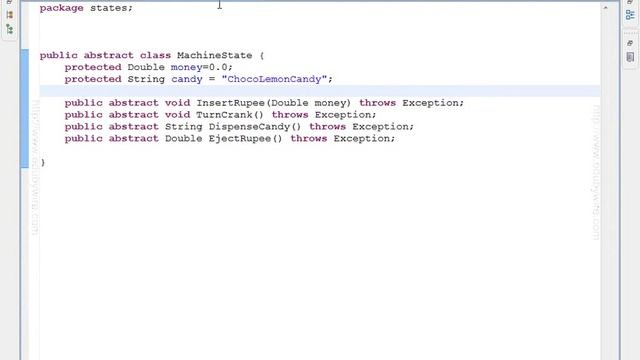Screen dimensions: 640x360
Task: Click 'throws' keyword on the EjectRupee line
Action: 309,138
